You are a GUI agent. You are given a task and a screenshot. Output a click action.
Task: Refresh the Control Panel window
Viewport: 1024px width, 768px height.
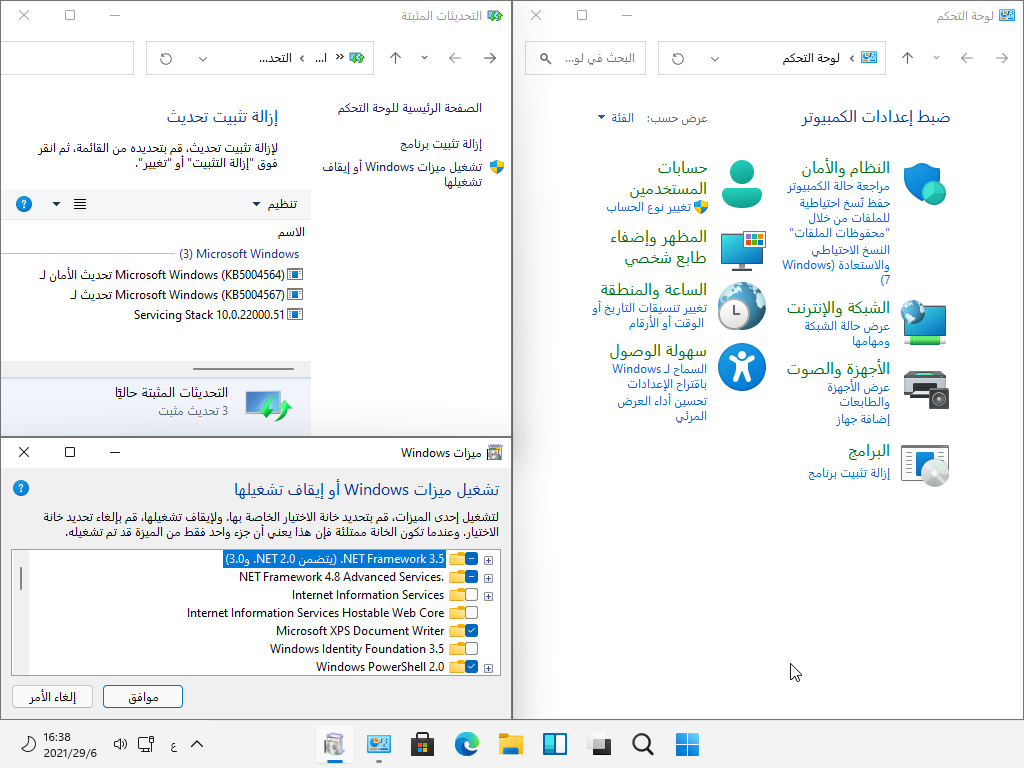(x=678, y=58)
